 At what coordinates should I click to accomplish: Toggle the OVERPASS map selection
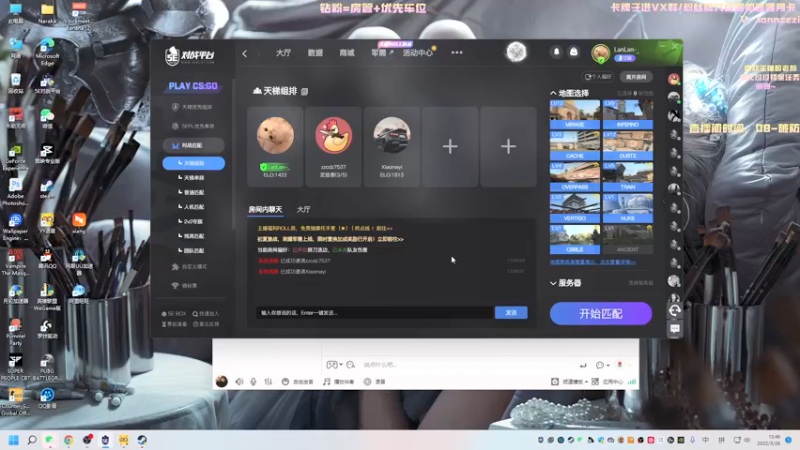[574, 177]
